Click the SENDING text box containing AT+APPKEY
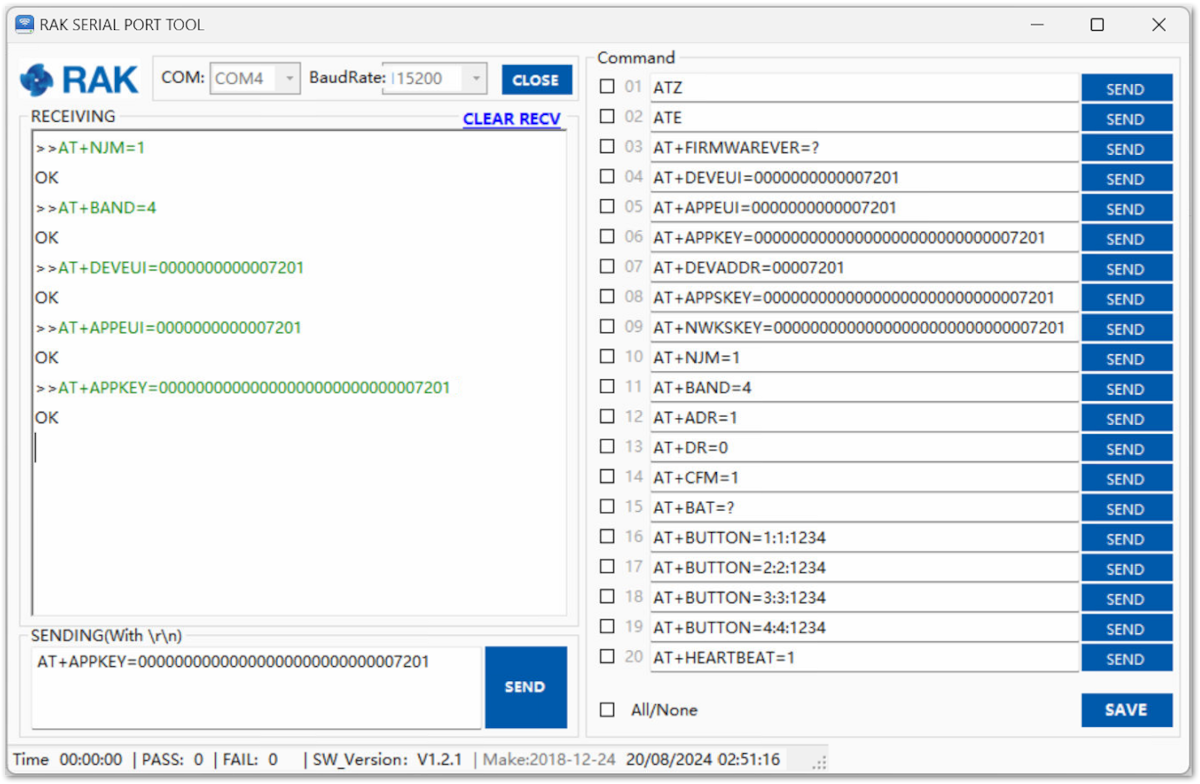The height and width of the screenshot is (784, 1200). (256, 687)
